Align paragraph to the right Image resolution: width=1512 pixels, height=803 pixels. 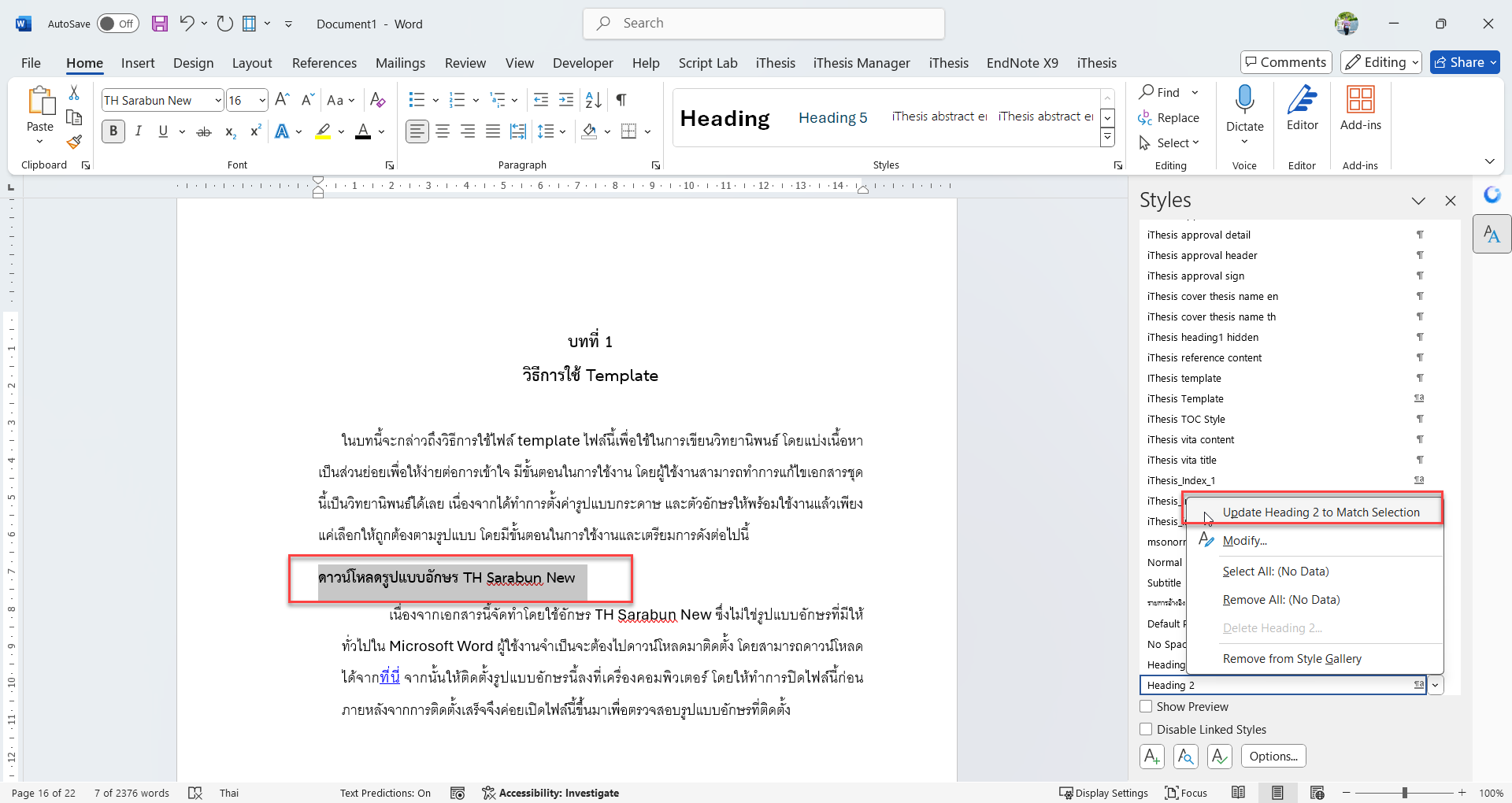[468, 131]
